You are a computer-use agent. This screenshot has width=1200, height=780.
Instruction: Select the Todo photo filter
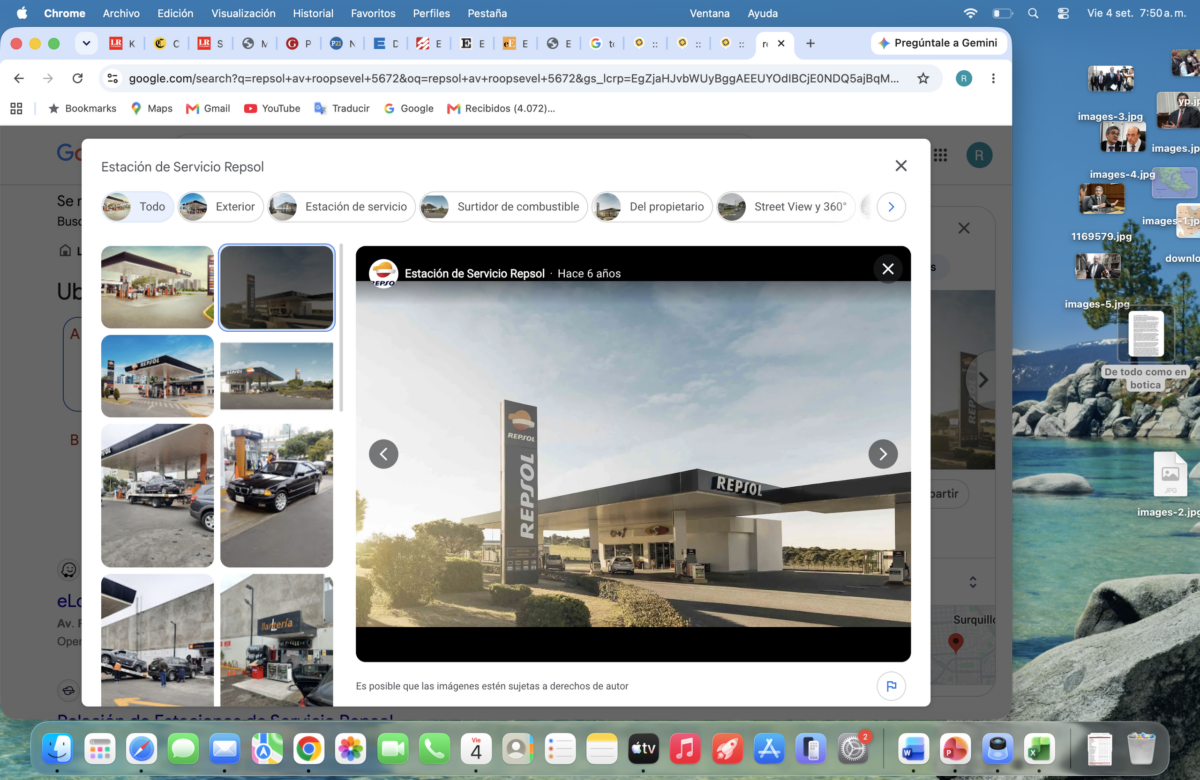coord(136,207)
